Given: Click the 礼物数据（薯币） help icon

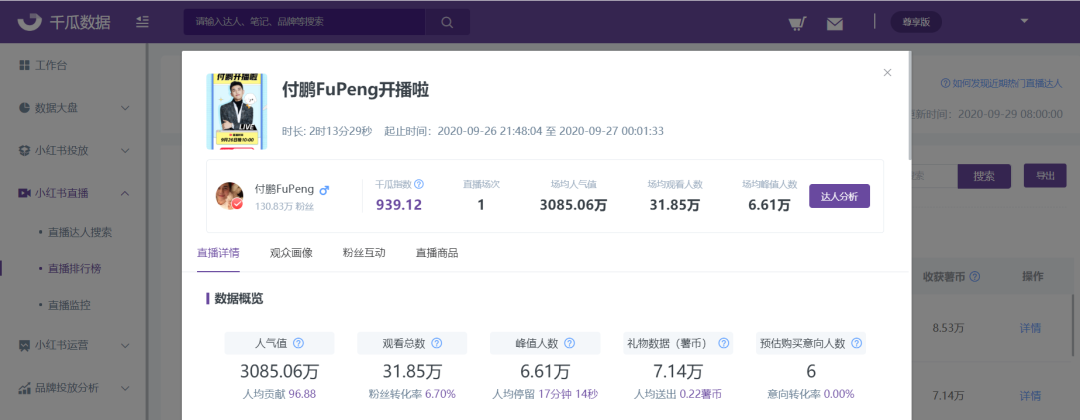Looking at the screenshot, I should tap(723, 343).
